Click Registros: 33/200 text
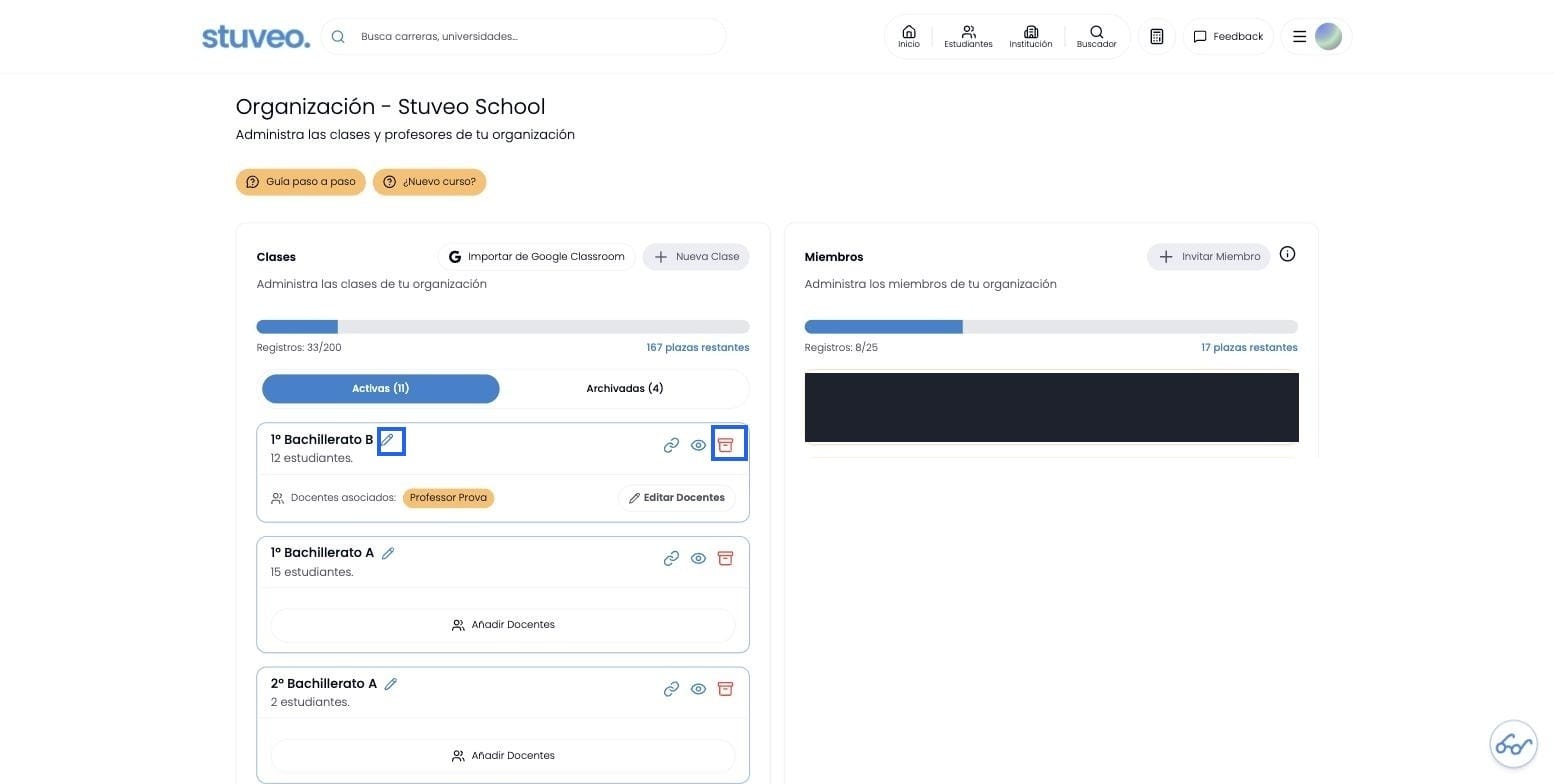Image resolution: width=1554 pixels, height=784 pixels. coord(299,348)
